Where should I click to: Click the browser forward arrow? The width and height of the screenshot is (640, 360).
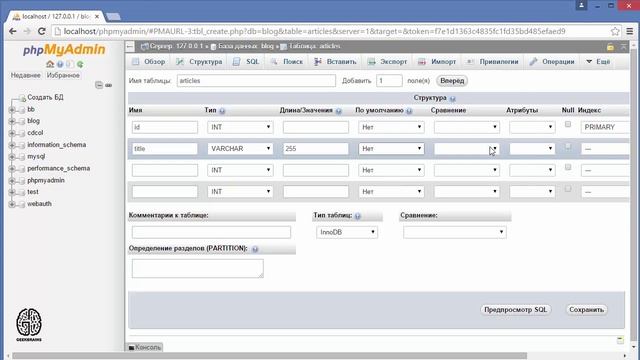coord(27,31)
